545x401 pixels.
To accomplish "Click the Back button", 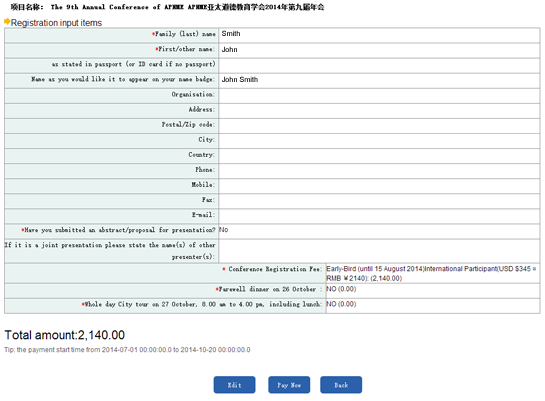I will pyautogui.click(x=341, y=385).
